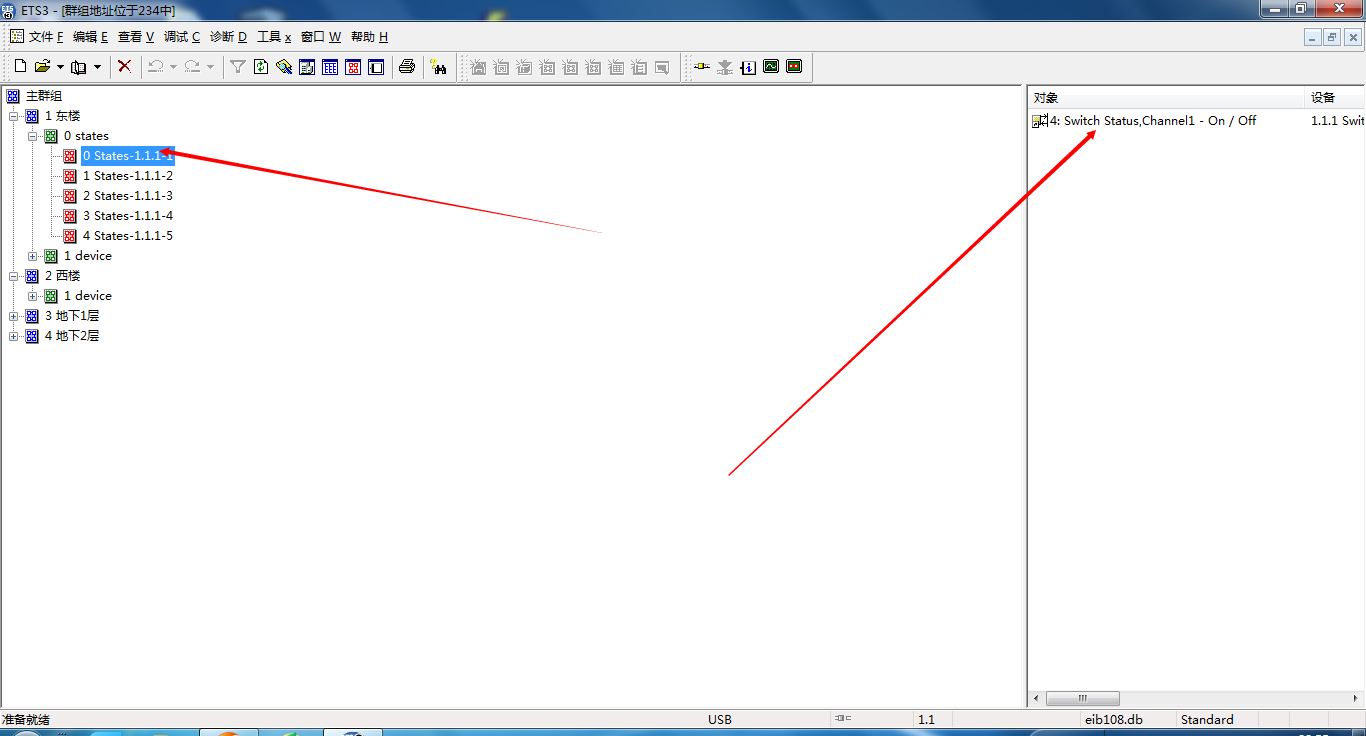Image resolution: width=1366 pixels, height=736 pixels.
Task: Click the red group addresses view icon
Action: point(353,67)
